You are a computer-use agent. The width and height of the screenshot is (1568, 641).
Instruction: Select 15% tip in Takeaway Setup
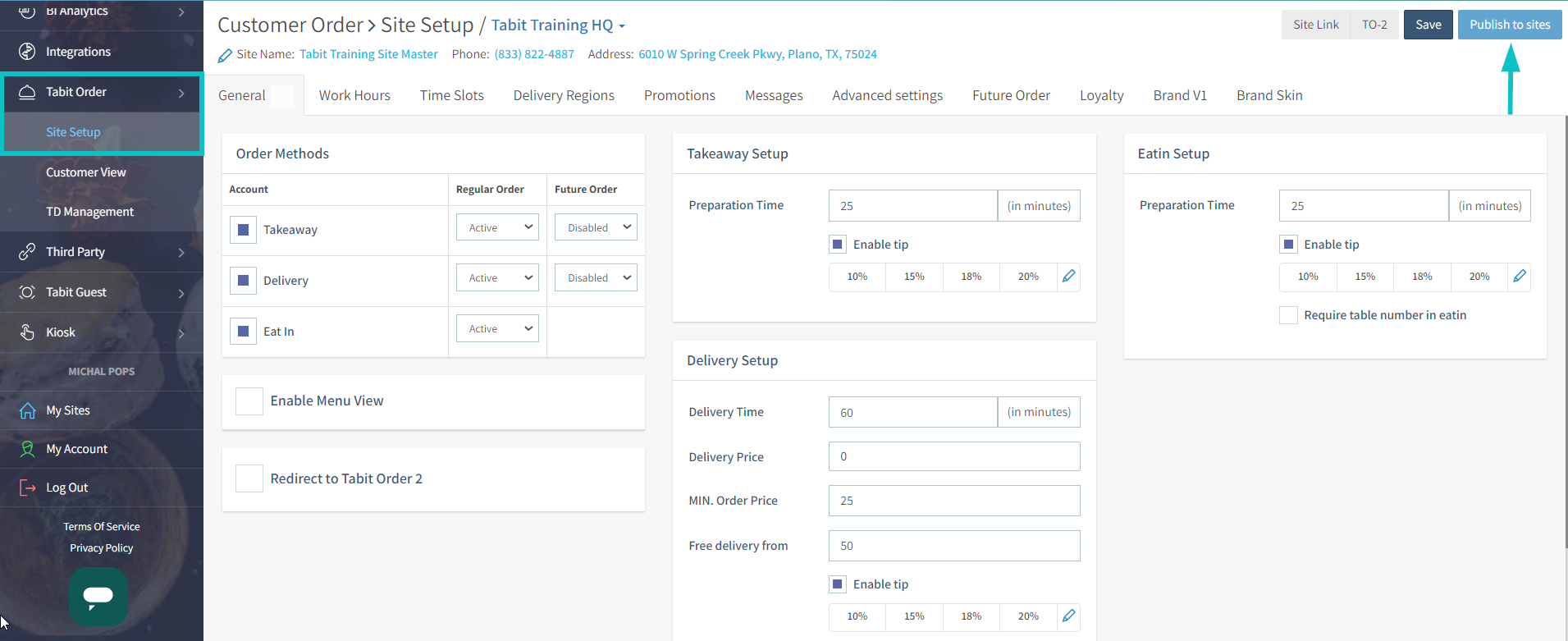click(x=914, y=277)
